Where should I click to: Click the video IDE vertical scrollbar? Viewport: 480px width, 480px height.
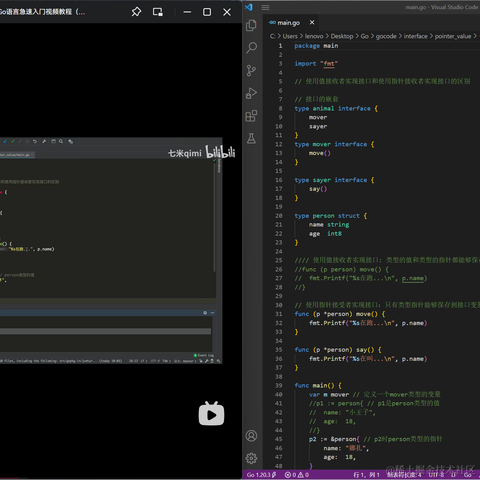pyautogui.click(x=214, y=217)
